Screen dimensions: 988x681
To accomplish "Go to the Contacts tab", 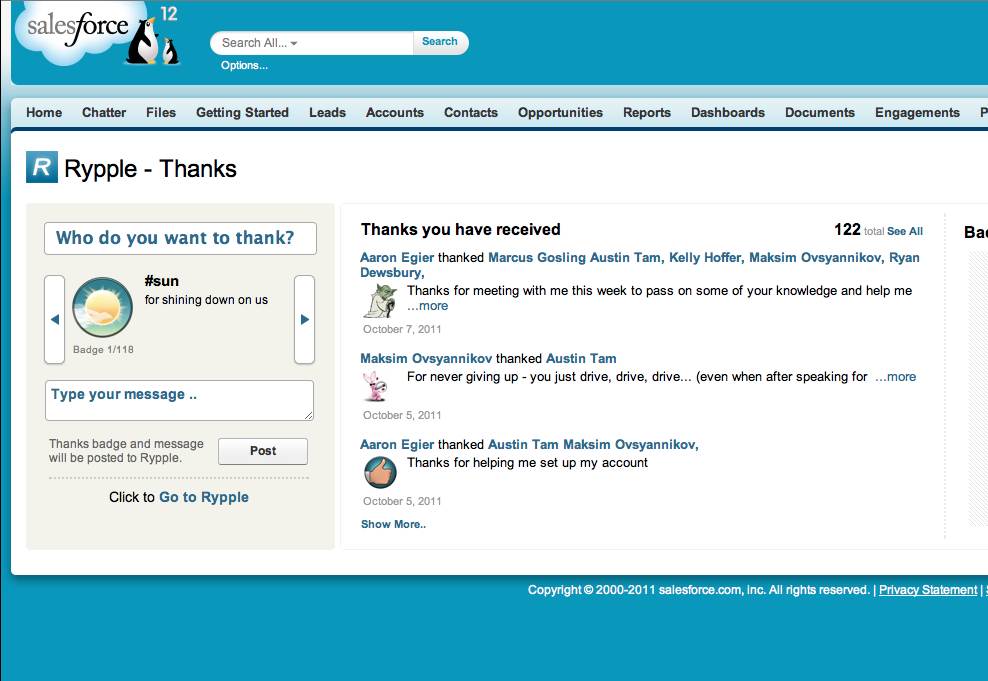I will coord(471,112).
